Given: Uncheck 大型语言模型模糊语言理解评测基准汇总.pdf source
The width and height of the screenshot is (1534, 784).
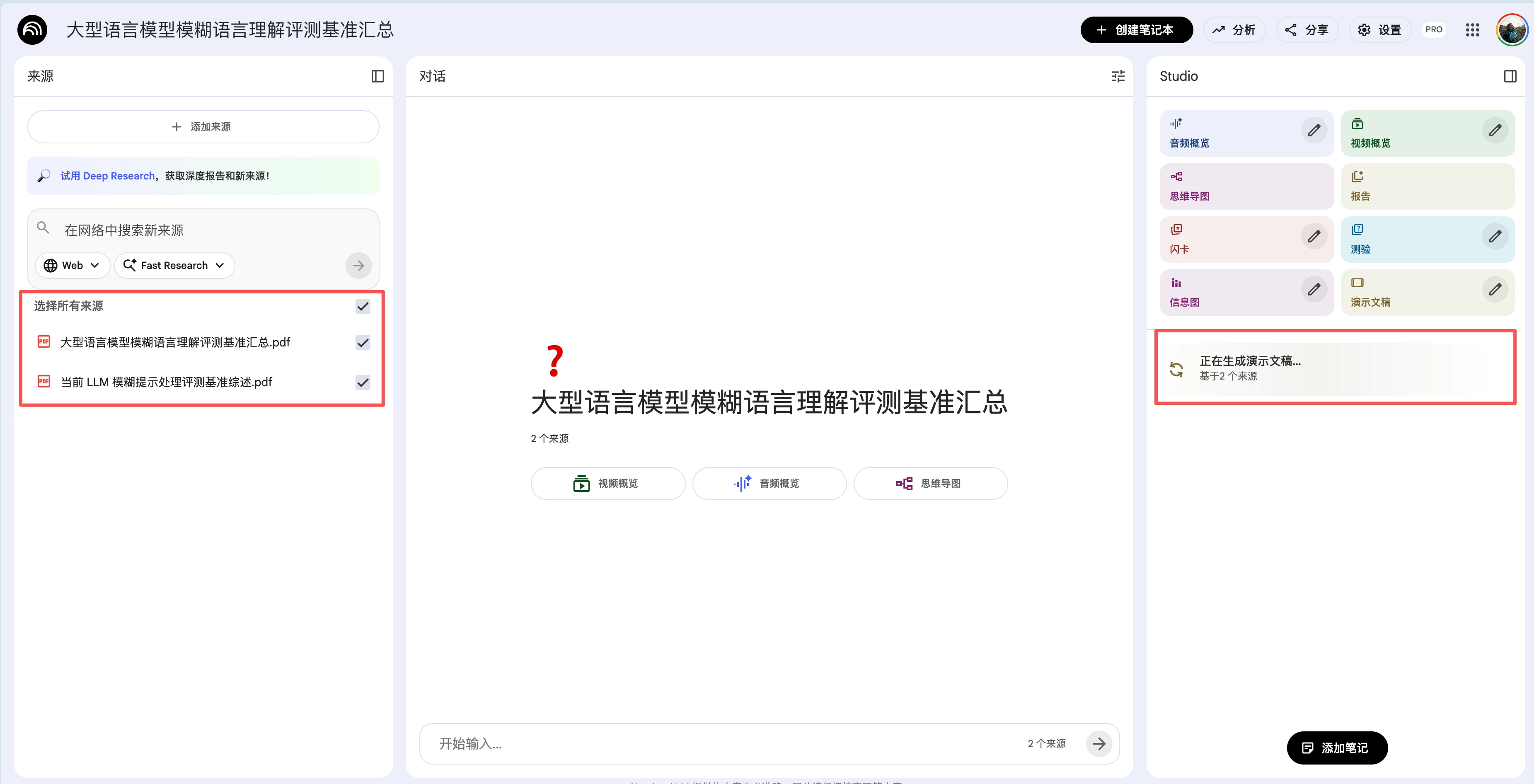Looking at the screenshot, I should click(363, 342).
